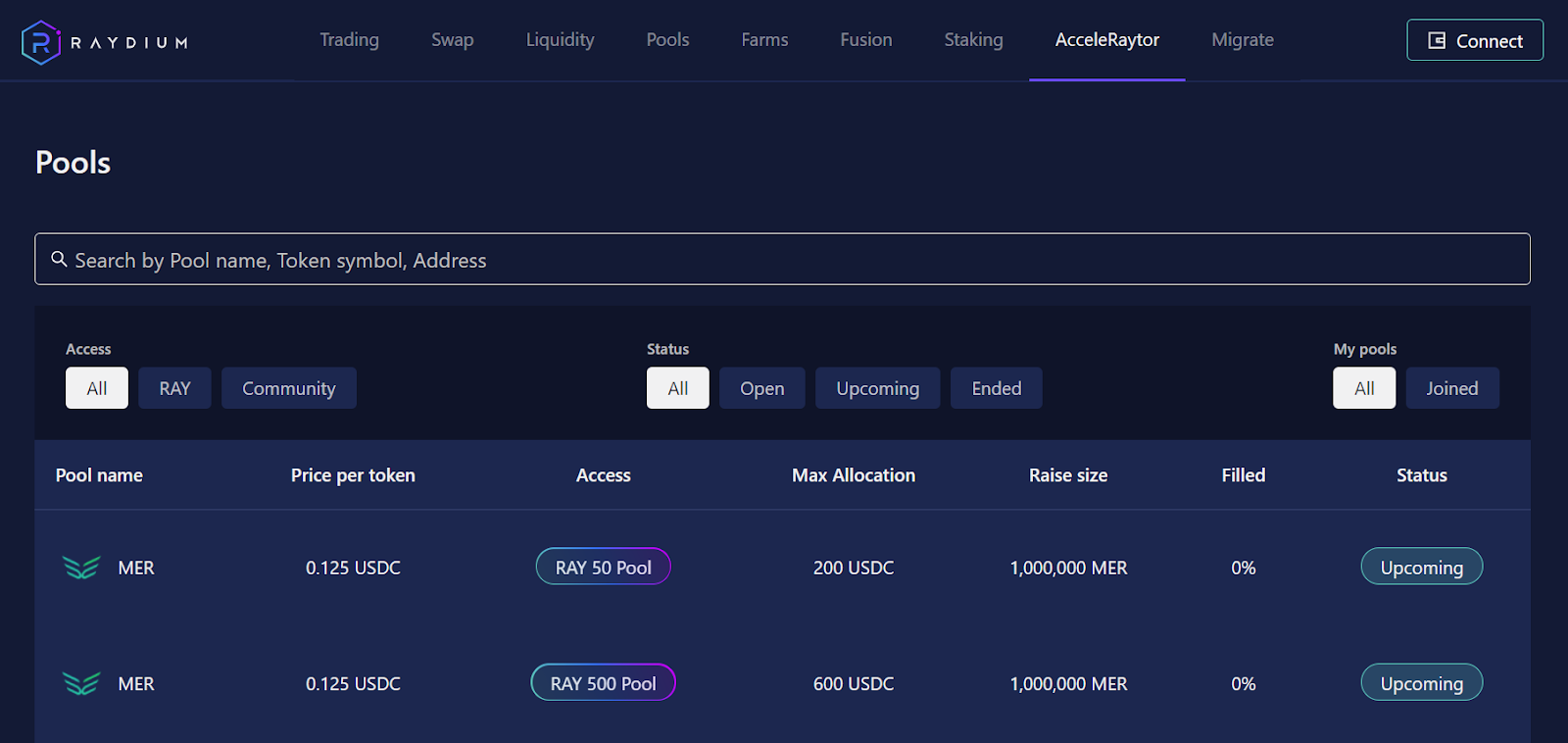Click the 200 USDC max allocation value
1568x743 pixels.
[854, 568]
